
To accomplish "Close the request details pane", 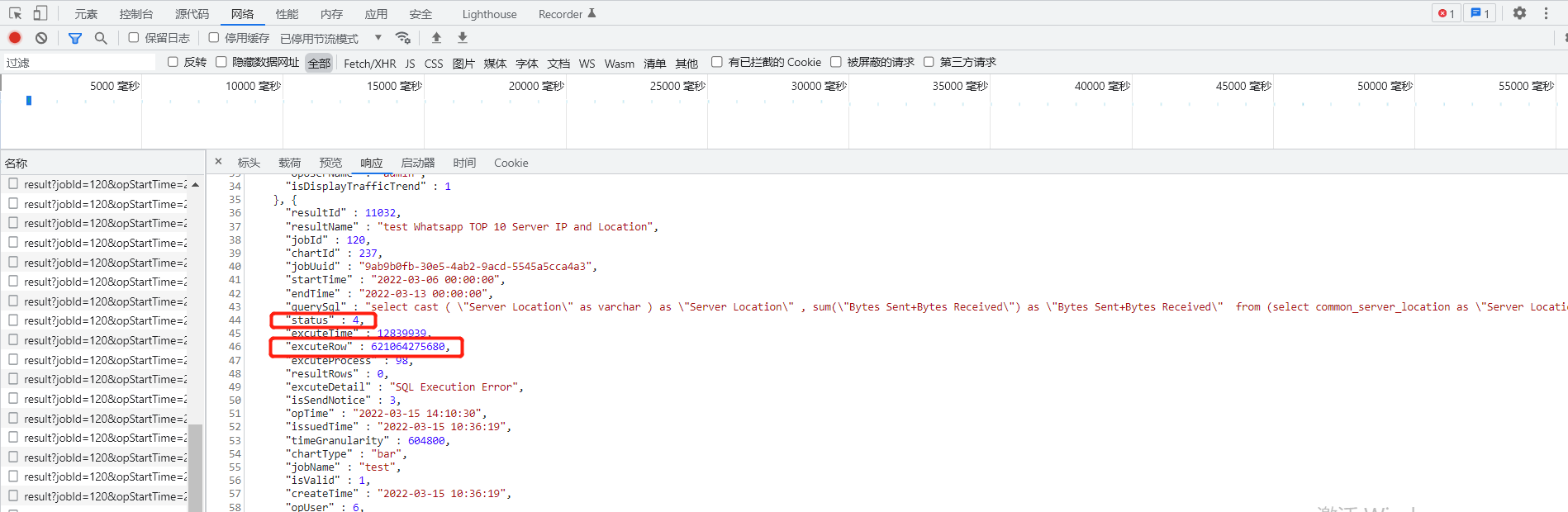I will pyautogui.click(x=218, y=162).
